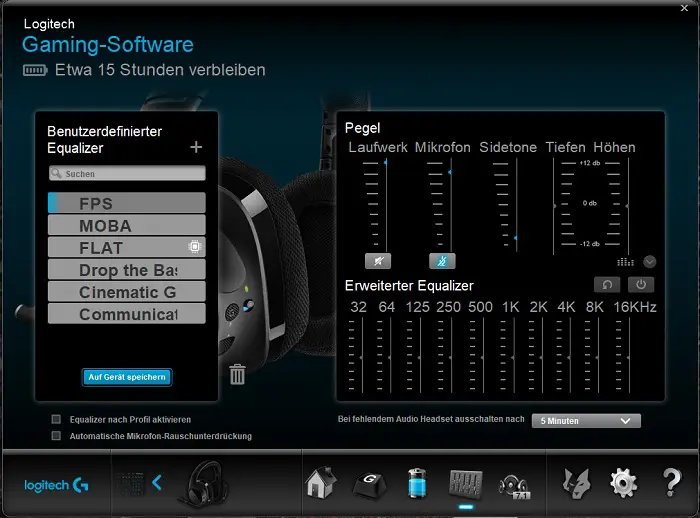700x518 pixels.
Task: Open settings gear icon
Action: pos(624,483)
